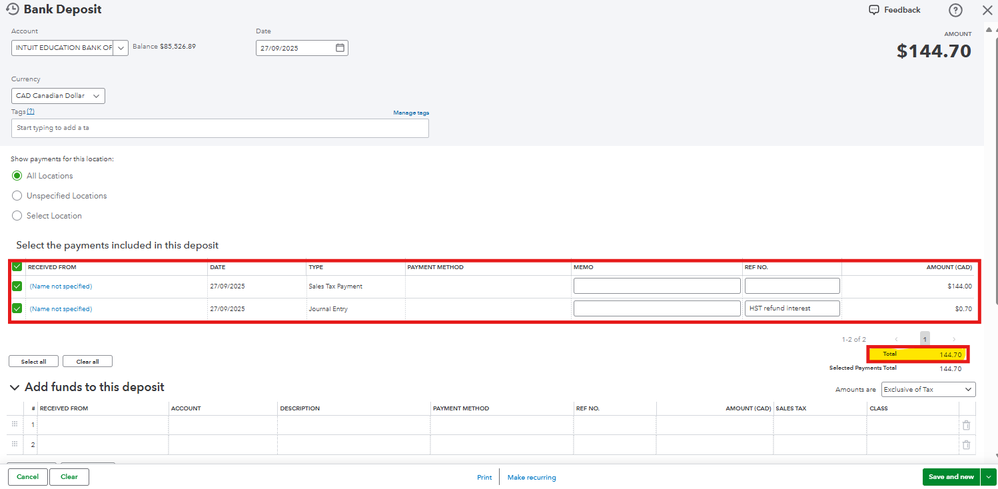Click the Account cell in line 2
Screen dimensions: 998x489
tap(223, 445)
